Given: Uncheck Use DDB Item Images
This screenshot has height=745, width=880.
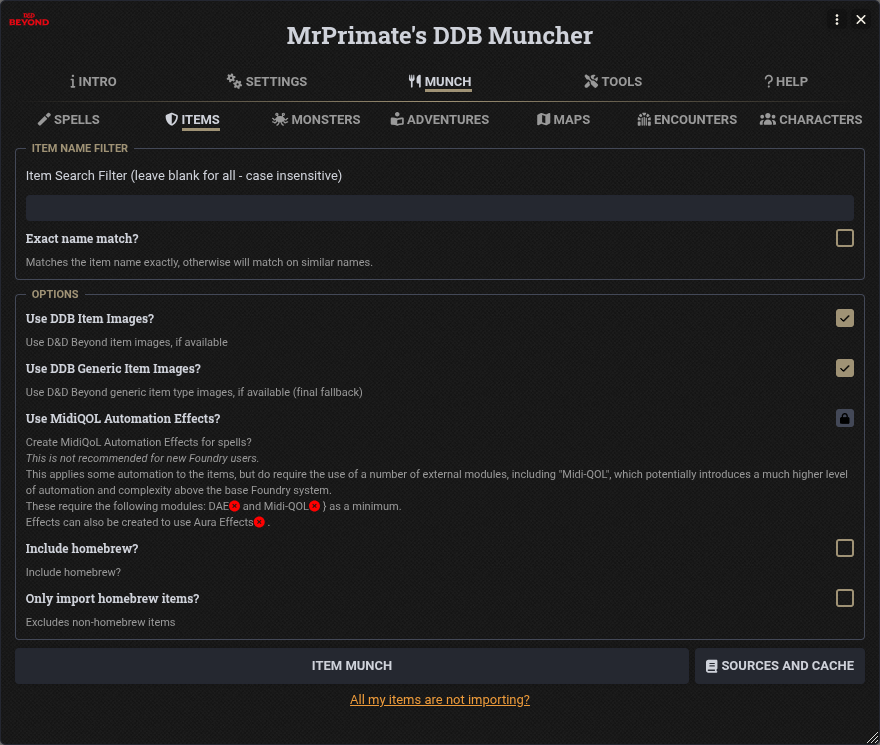Looking at the screenshot, I should click(845, 318).
